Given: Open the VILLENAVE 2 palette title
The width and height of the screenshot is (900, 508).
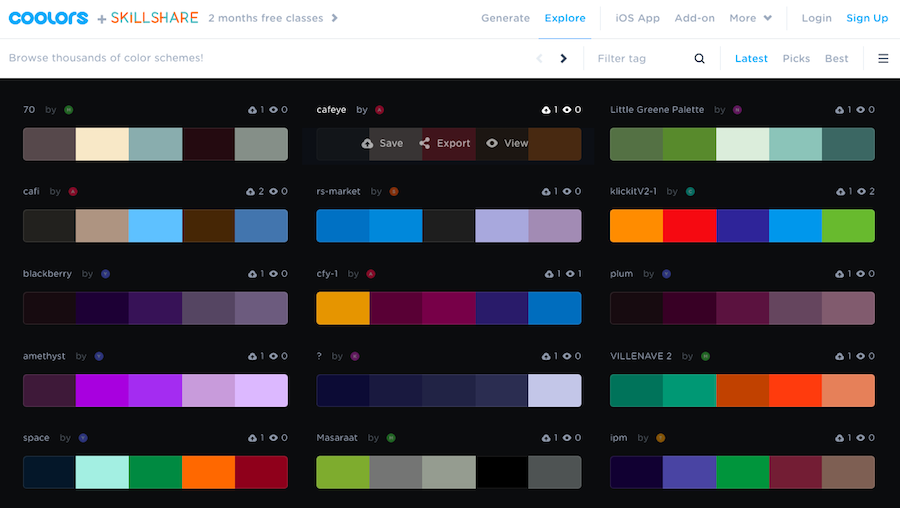Looking at the screenshot, I should click(x=641, y=356).
